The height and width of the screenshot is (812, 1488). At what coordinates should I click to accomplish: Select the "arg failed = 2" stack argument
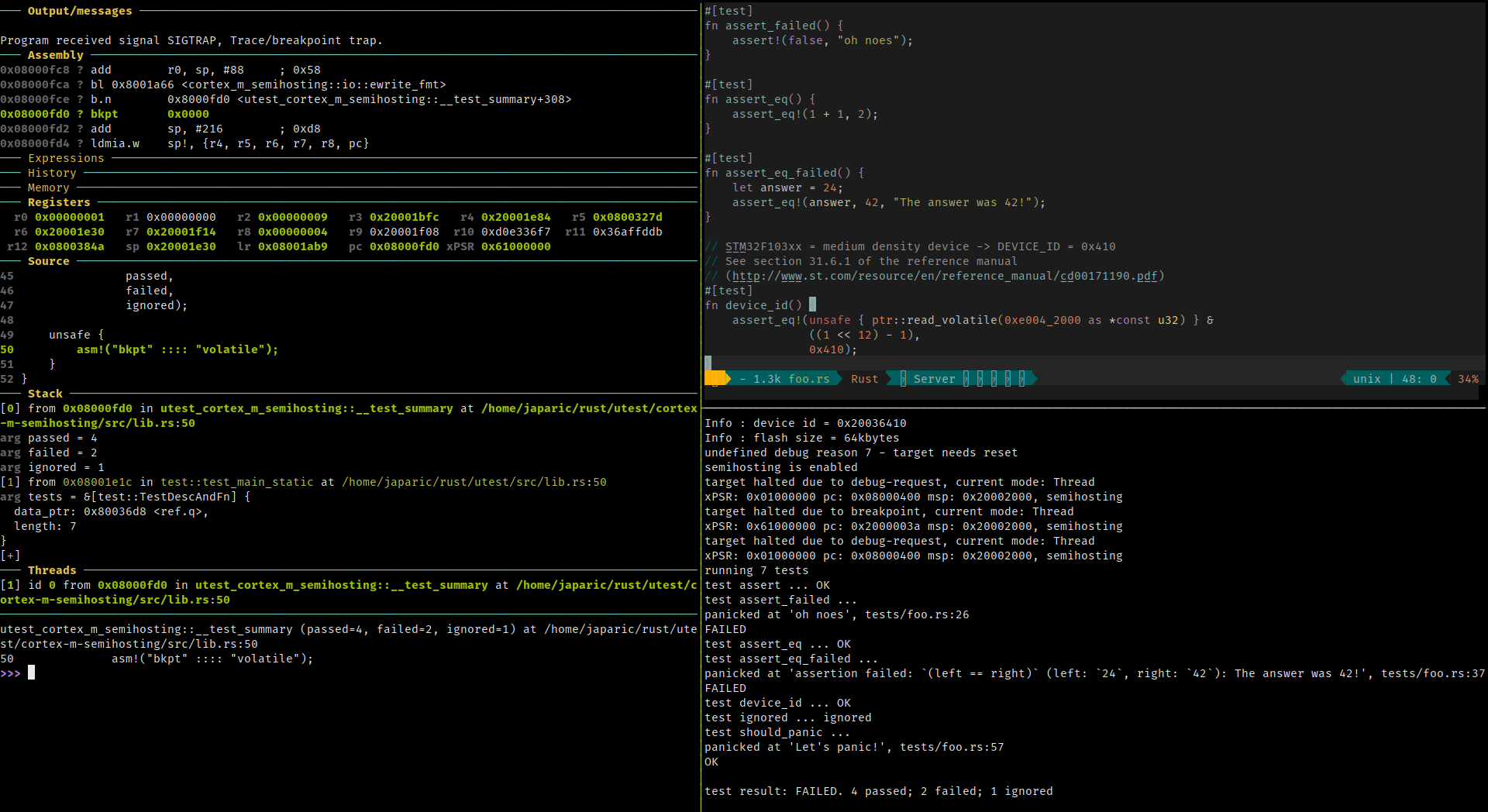tap(49, 452)
